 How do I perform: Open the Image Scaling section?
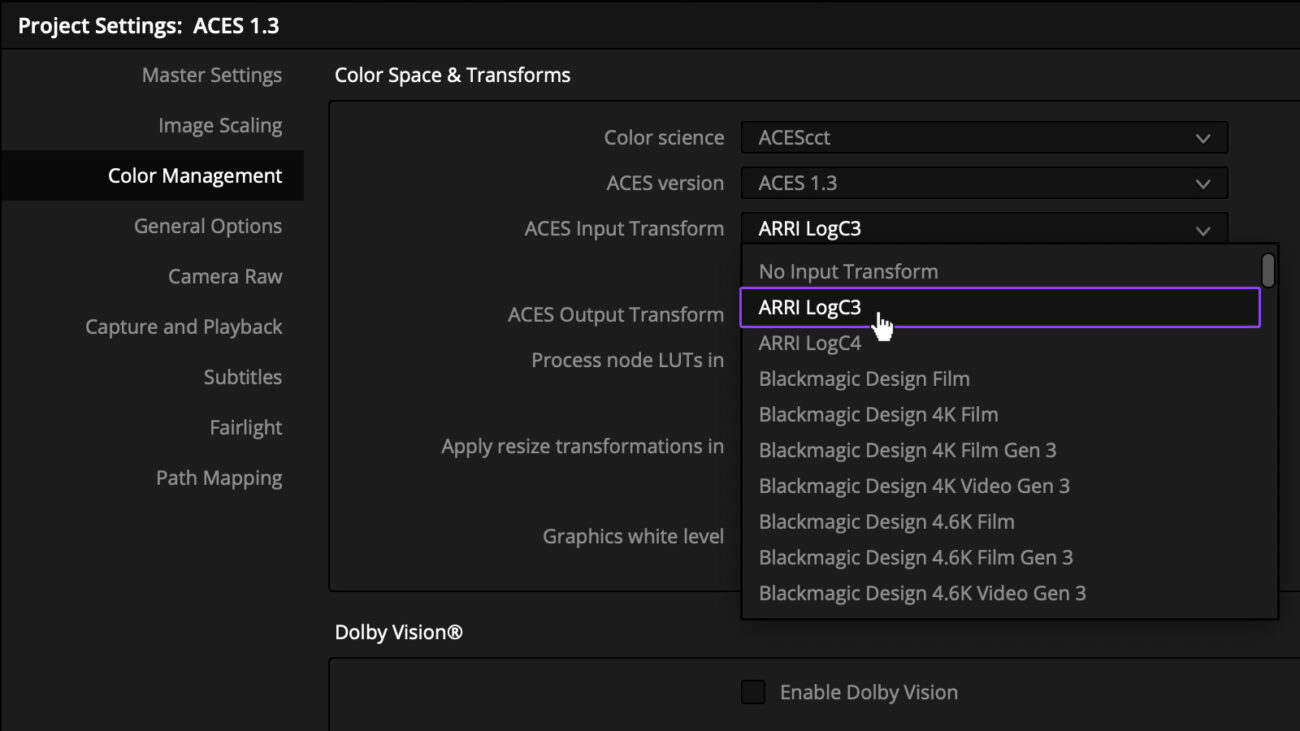[x=220, y=125]
